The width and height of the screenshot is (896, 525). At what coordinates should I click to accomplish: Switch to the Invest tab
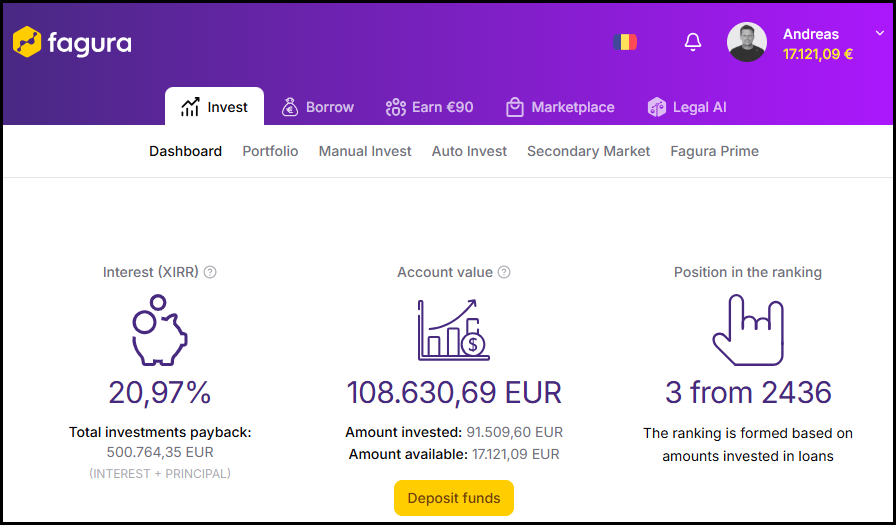coord(214,107)
